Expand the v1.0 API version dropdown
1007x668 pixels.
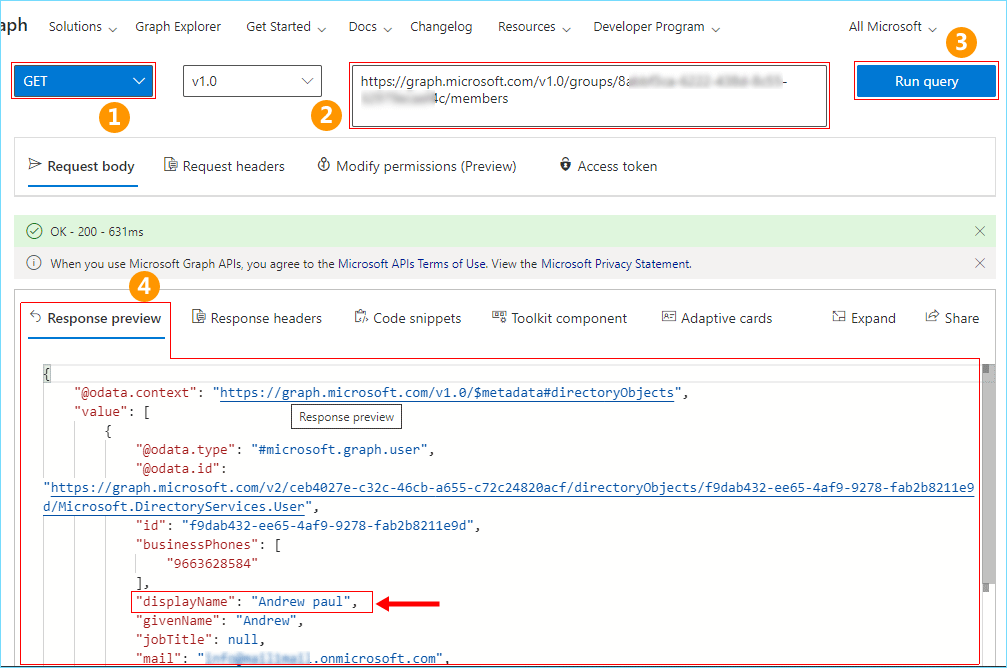pos(252,81)
